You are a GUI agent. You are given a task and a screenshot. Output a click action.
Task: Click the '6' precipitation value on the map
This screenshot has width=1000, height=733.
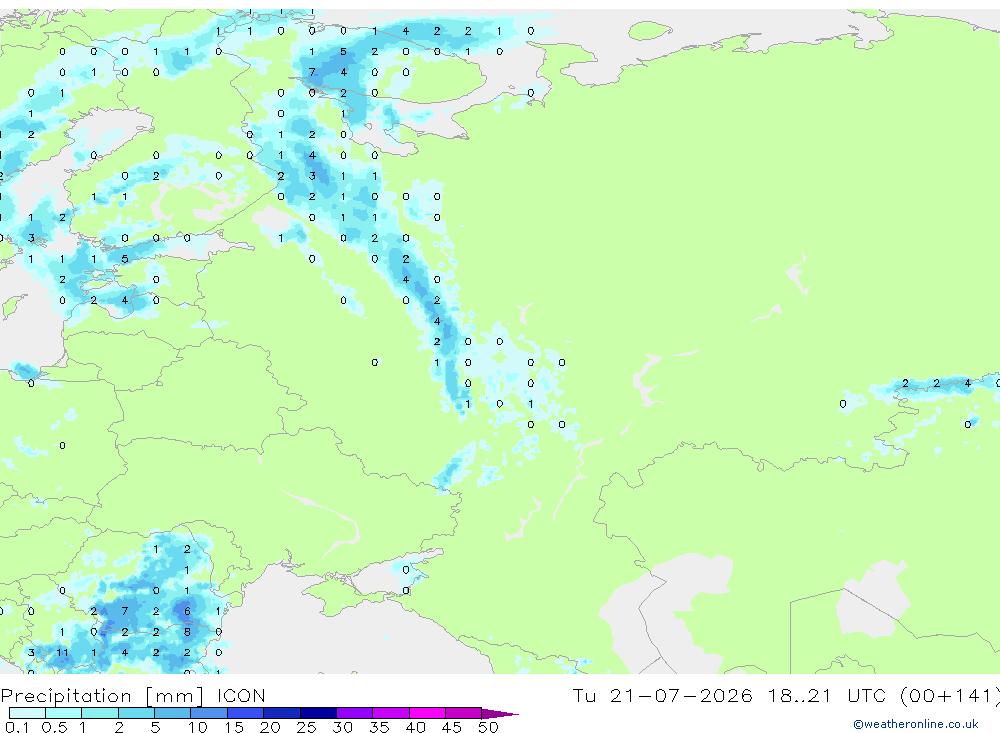(187, 611)
